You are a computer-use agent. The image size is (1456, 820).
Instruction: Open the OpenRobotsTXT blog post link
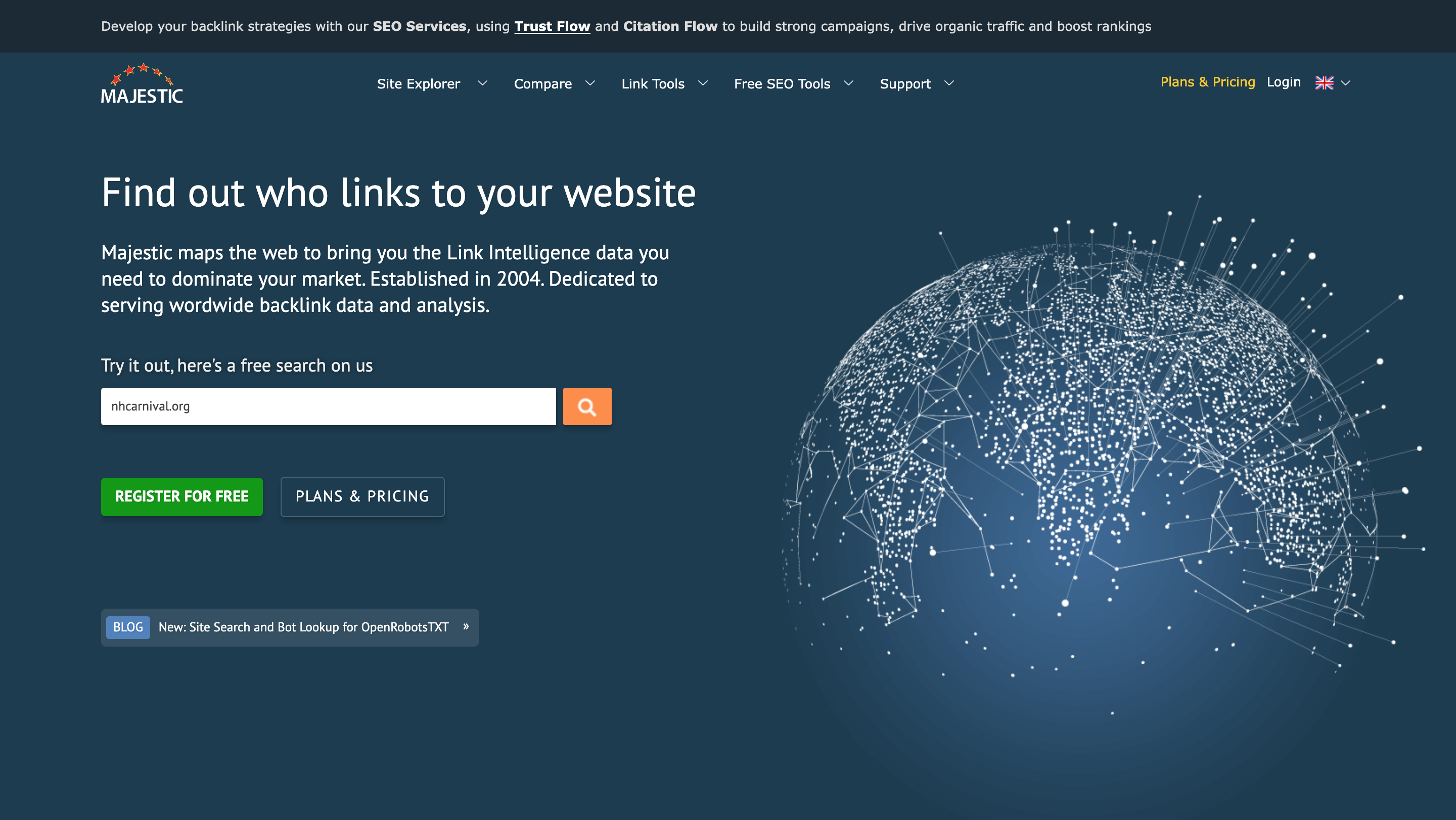(303, 627)
